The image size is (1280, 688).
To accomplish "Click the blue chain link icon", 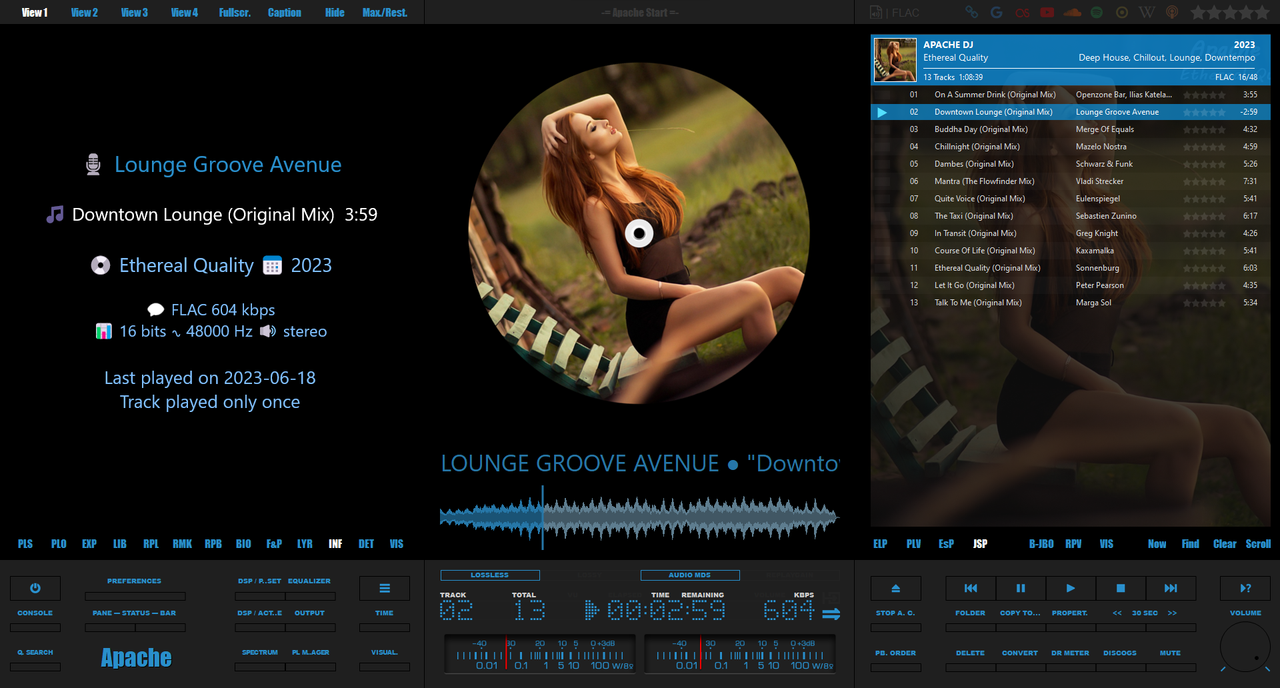I will tap(971, 12).
